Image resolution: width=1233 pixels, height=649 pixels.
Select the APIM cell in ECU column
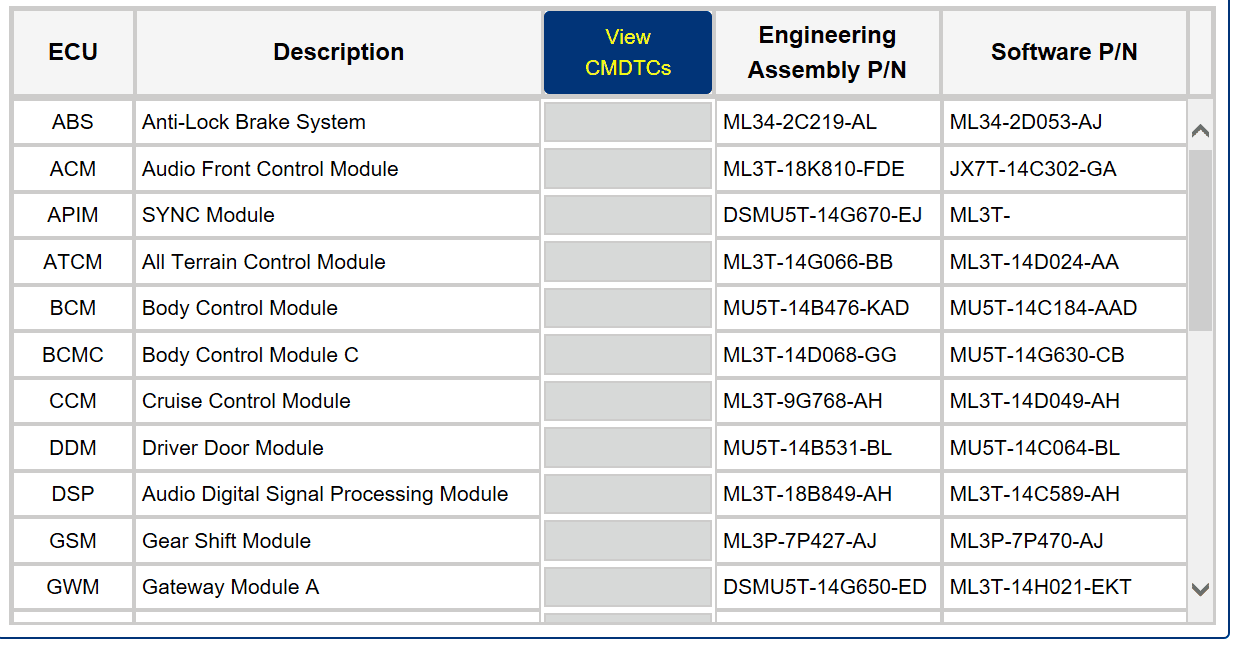73,215
